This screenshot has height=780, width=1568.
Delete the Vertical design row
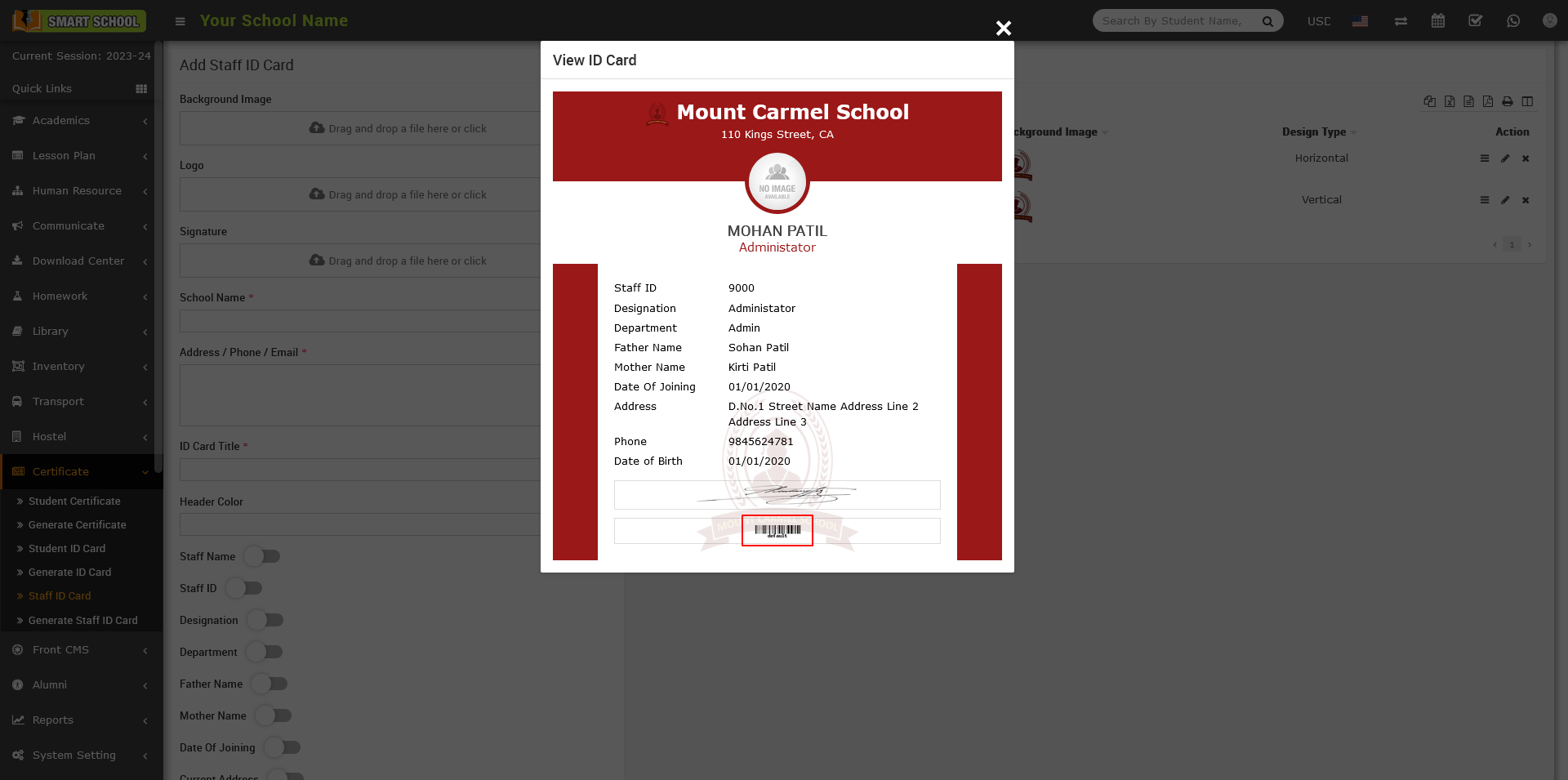1526,200
